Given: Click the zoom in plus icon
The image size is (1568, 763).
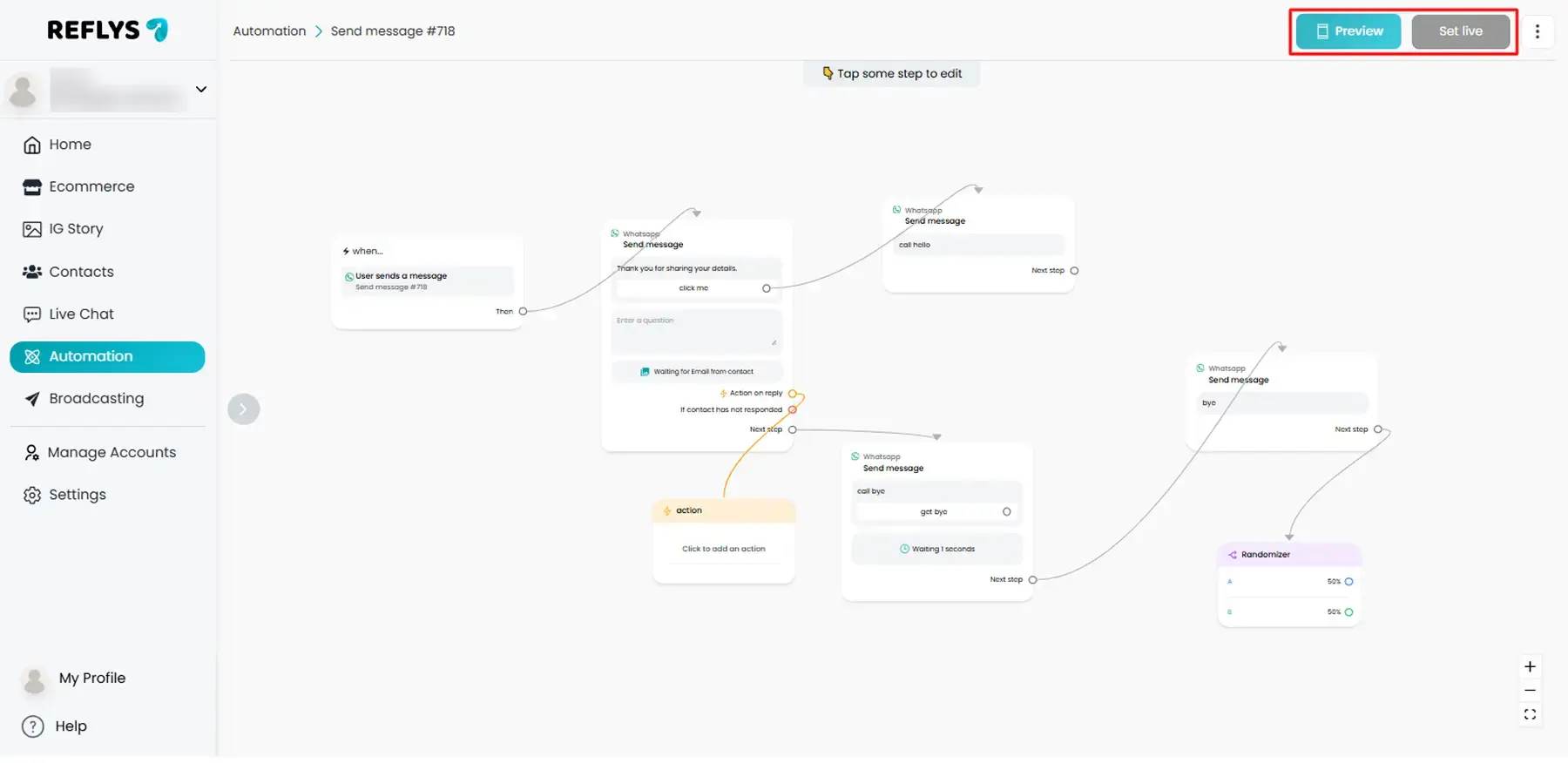Looking at the screenshot, I should pyautogui.click(x=1530, y=667).
